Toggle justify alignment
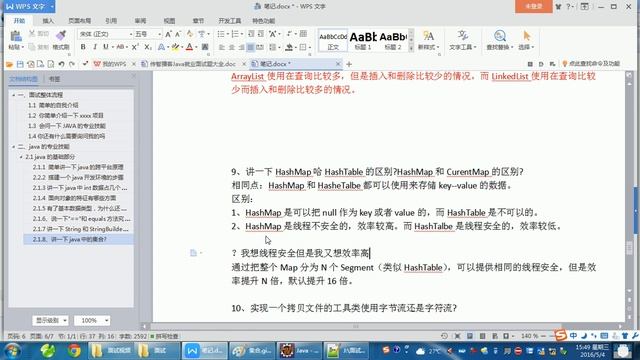The height and width of the screenshot is (360, 640). point(251,47)
